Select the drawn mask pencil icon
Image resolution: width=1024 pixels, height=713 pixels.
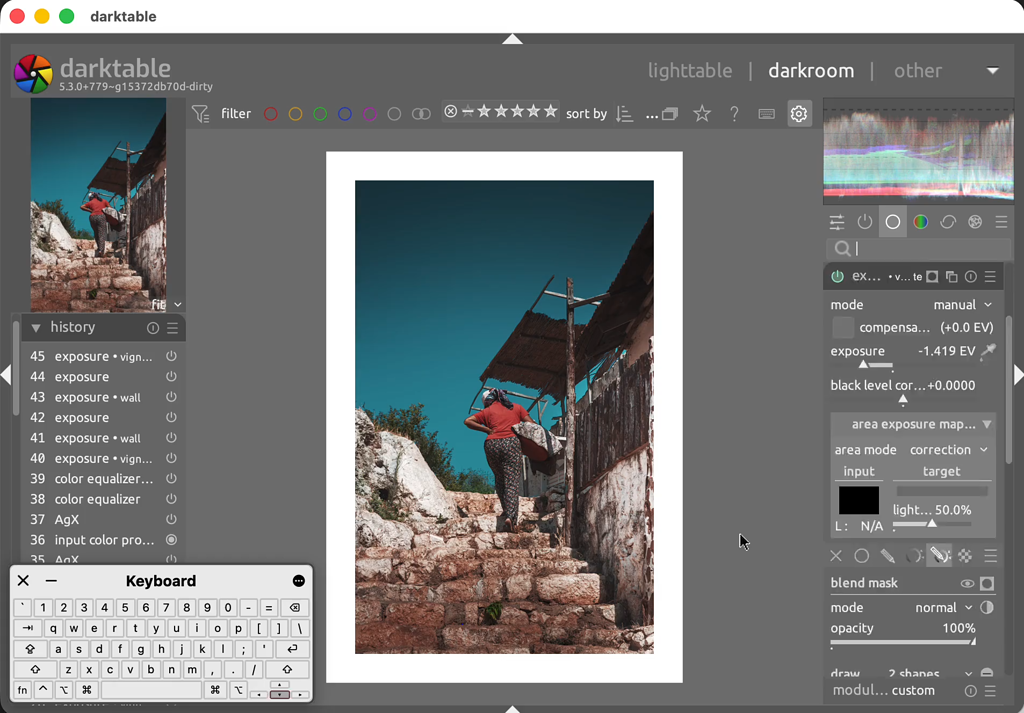click(887, 555)
